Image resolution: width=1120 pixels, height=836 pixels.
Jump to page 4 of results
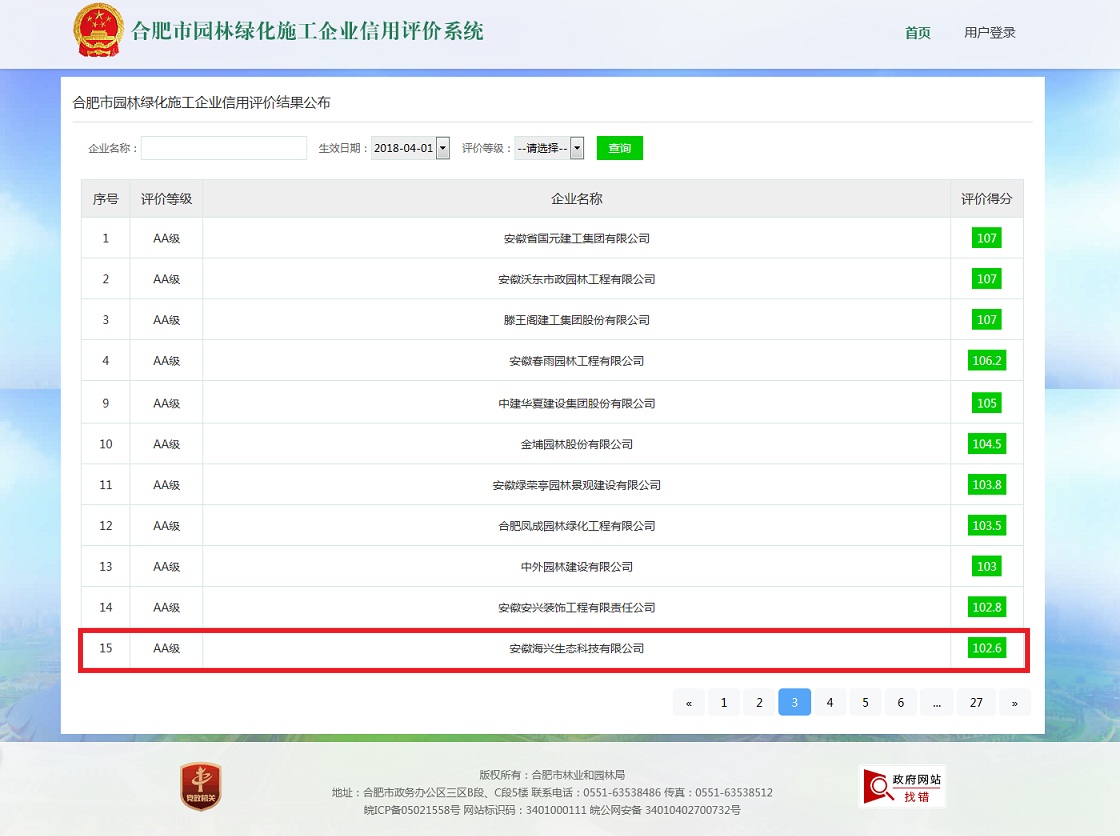(x=829, y=703)
